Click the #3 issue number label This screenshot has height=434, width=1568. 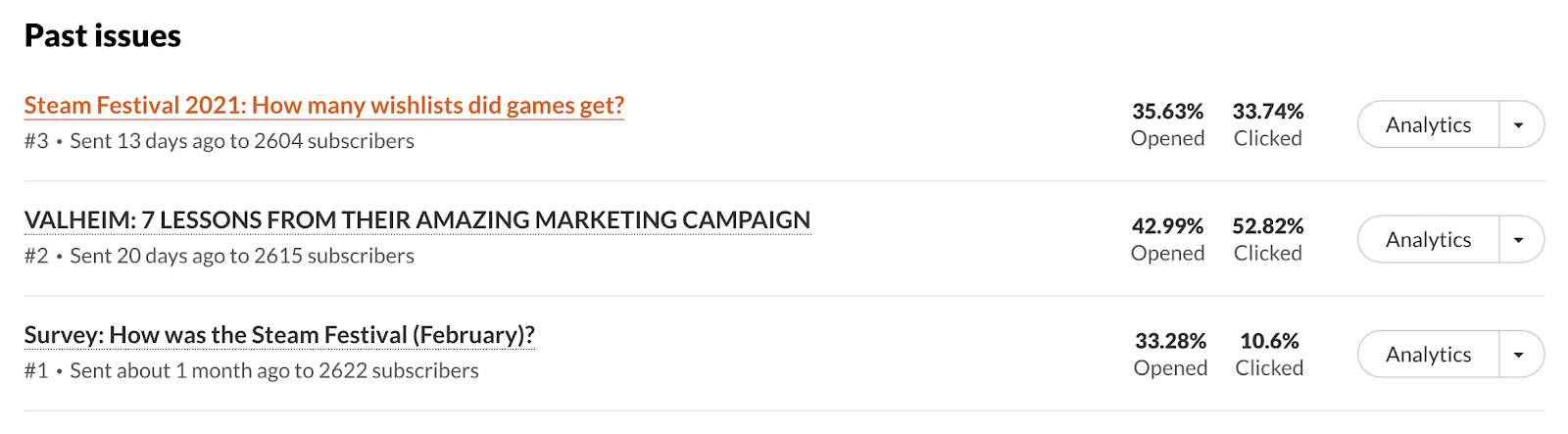36,141
